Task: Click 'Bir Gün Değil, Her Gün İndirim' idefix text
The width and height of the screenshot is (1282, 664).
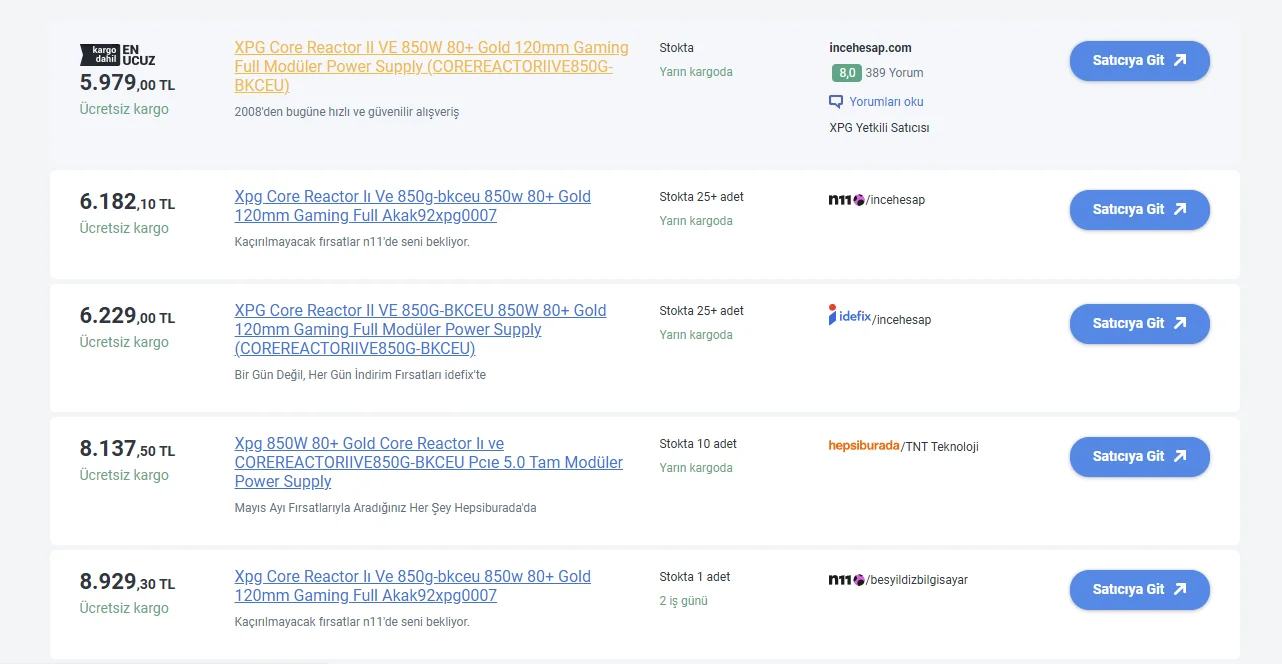Action: (360, 375)
